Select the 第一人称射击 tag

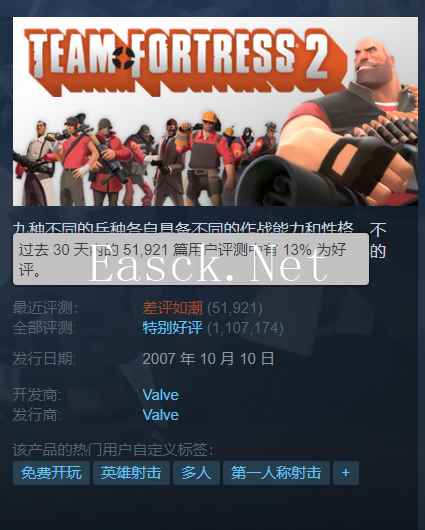click(x=276, y=473)
